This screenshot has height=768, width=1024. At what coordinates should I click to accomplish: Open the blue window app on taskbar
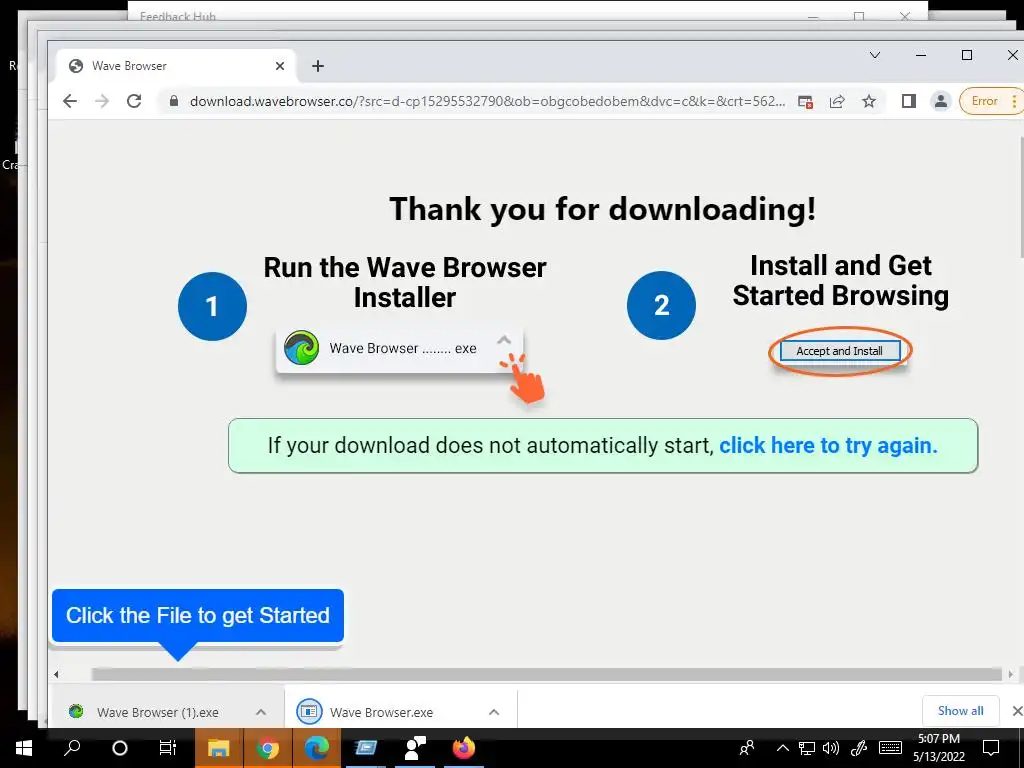(x=366, y=748)
